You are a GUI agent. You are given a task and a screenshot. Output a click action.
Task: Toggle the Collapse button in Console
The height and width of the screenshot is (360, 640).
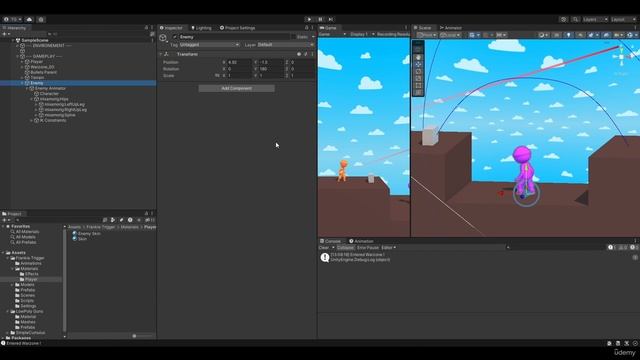pyautogui.click(x=345, y=247)
